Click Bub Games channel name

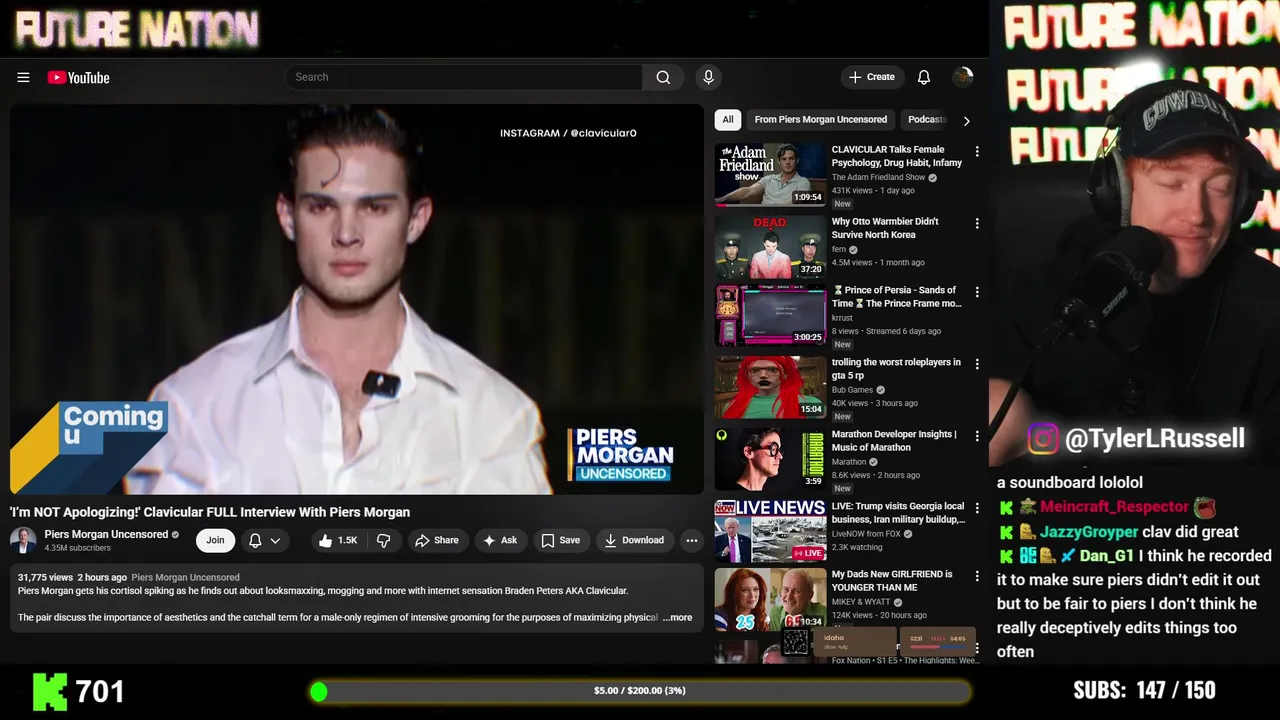coord(852,390)
